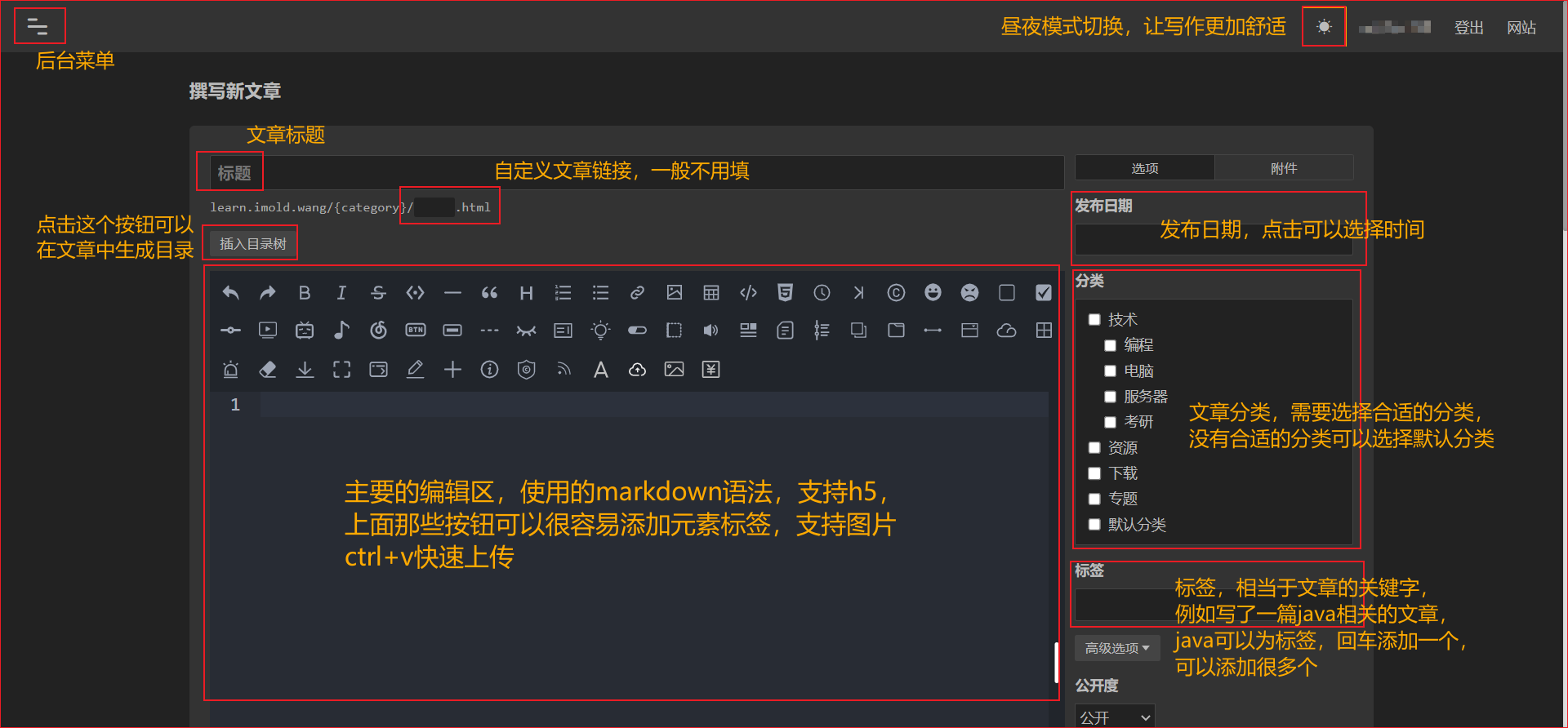
Task: Check the 考研 category
Action: (x=1110, y=422)
